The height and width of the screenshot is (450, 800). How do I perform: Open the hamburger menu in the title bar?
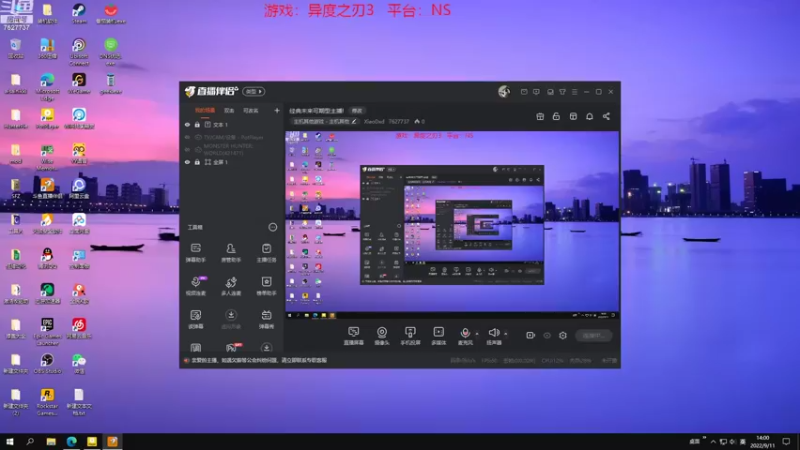point(574,92)
